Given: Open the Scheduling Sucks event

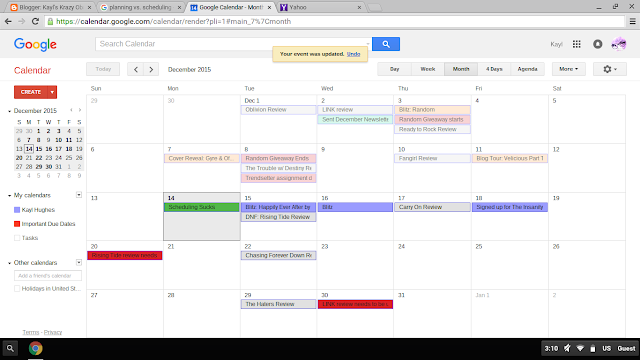Looking at the screenshot, I should (x=202, y=207).
